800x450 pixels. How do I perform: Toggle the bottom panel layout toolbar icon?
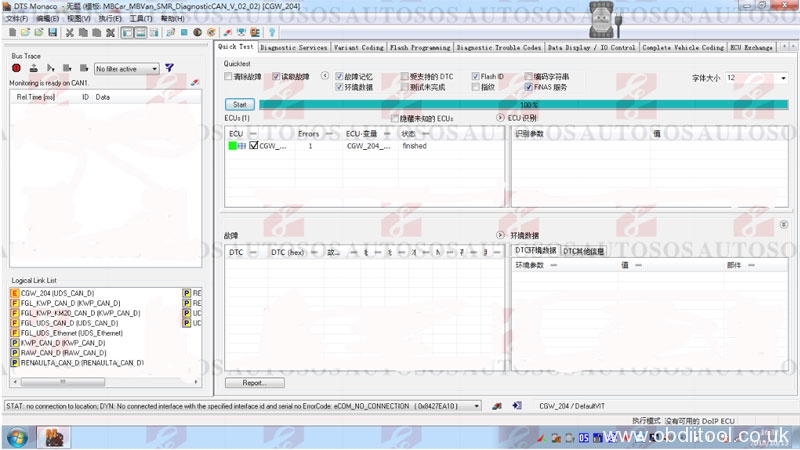point(140,33)
